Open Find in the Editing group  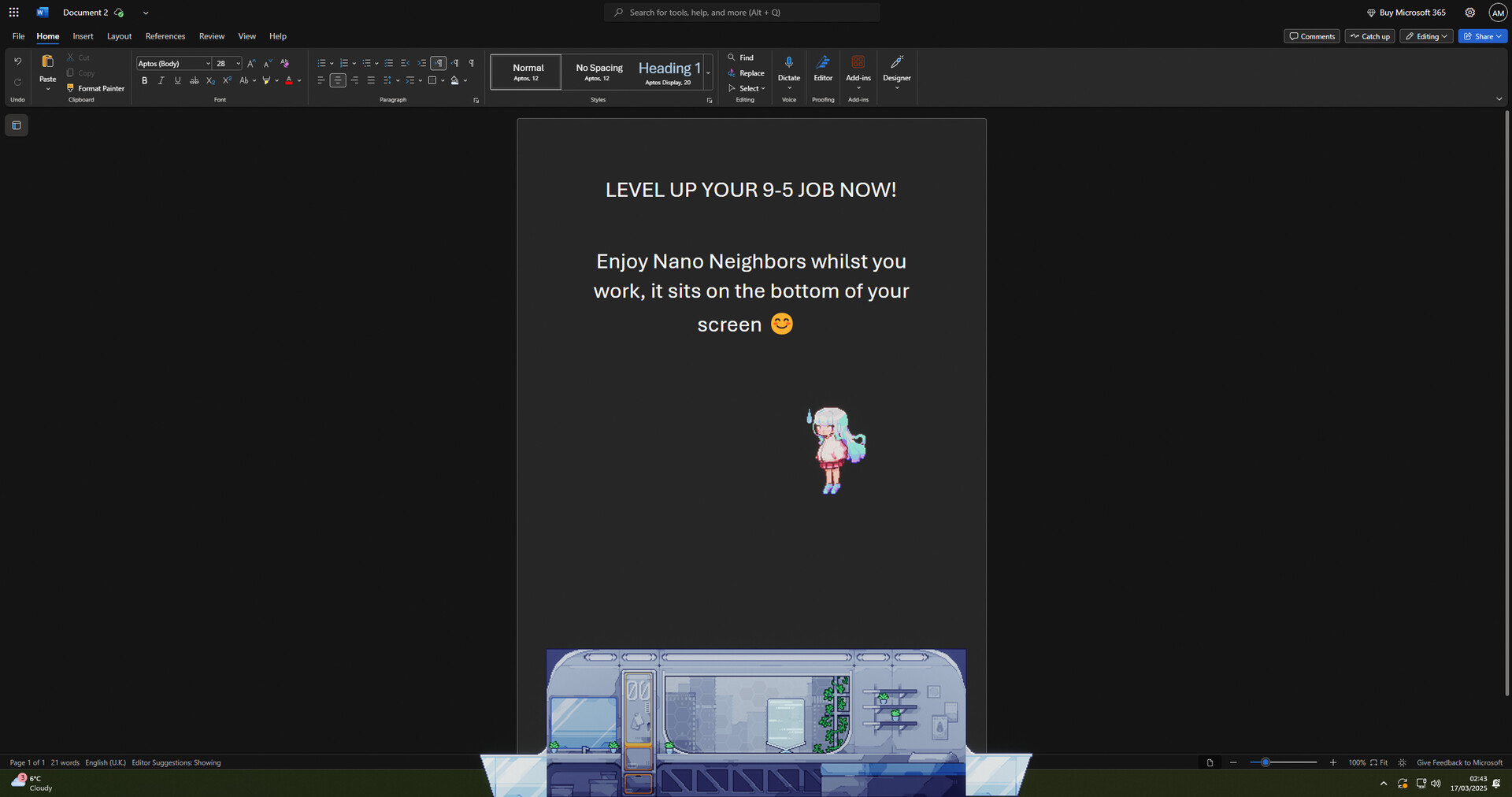[740, 57]
